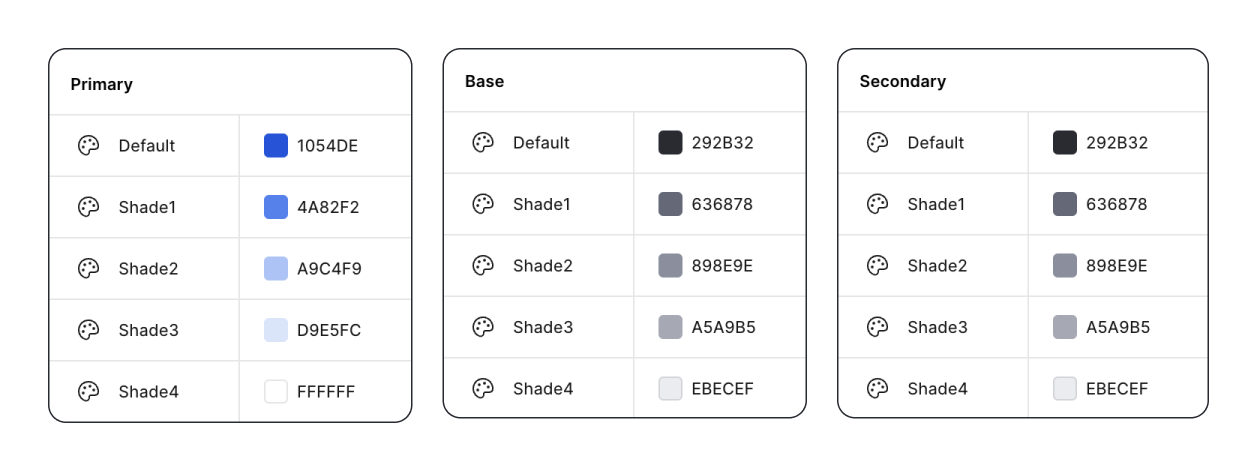The height and width of the screenshot is (471, 1257).
Task: Pick the D9E5FC light blue swatch
Action: point(276,330)
